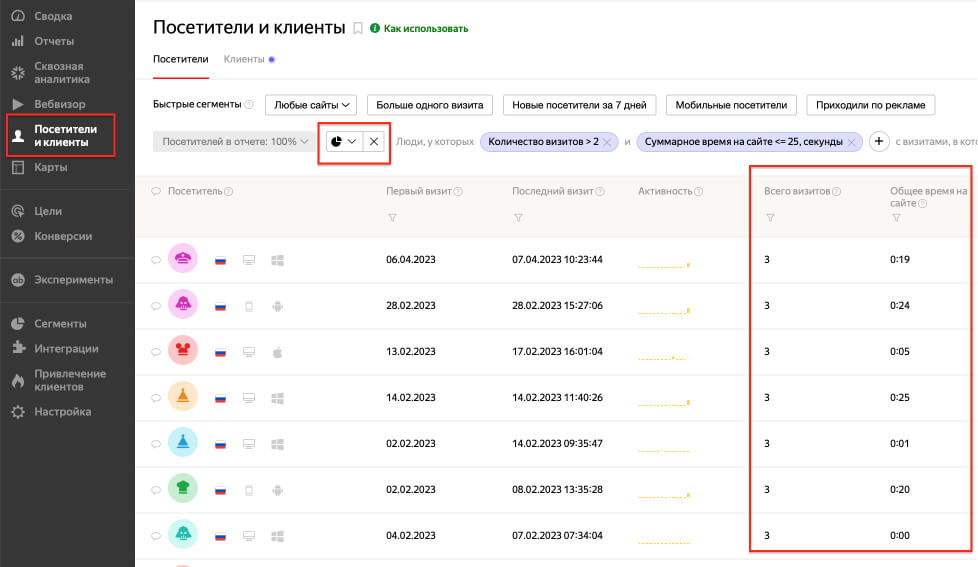978x567 pixels.
Task: Open Сквозная аналитика in sidebar menu
Action: click(x=62, y=73)
